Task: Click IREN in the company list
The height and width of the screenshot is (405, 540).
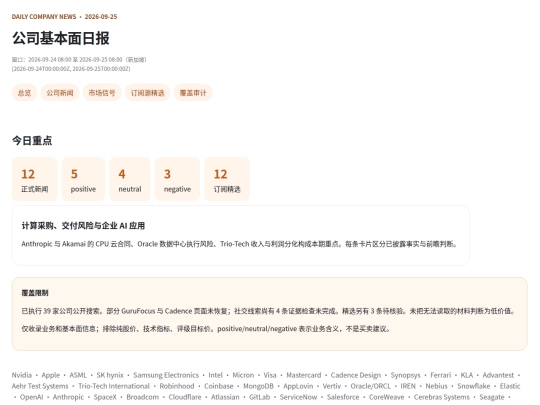Action: point(408,386)
